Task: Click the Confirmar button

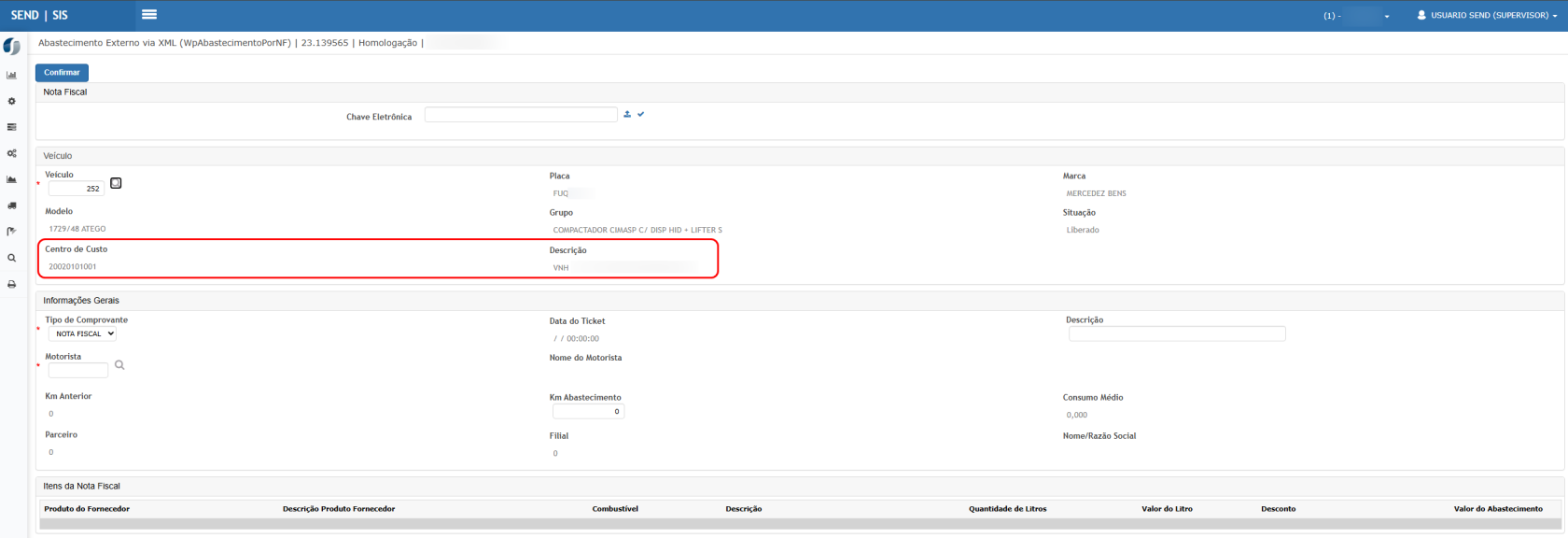Action: pos(62,72)
